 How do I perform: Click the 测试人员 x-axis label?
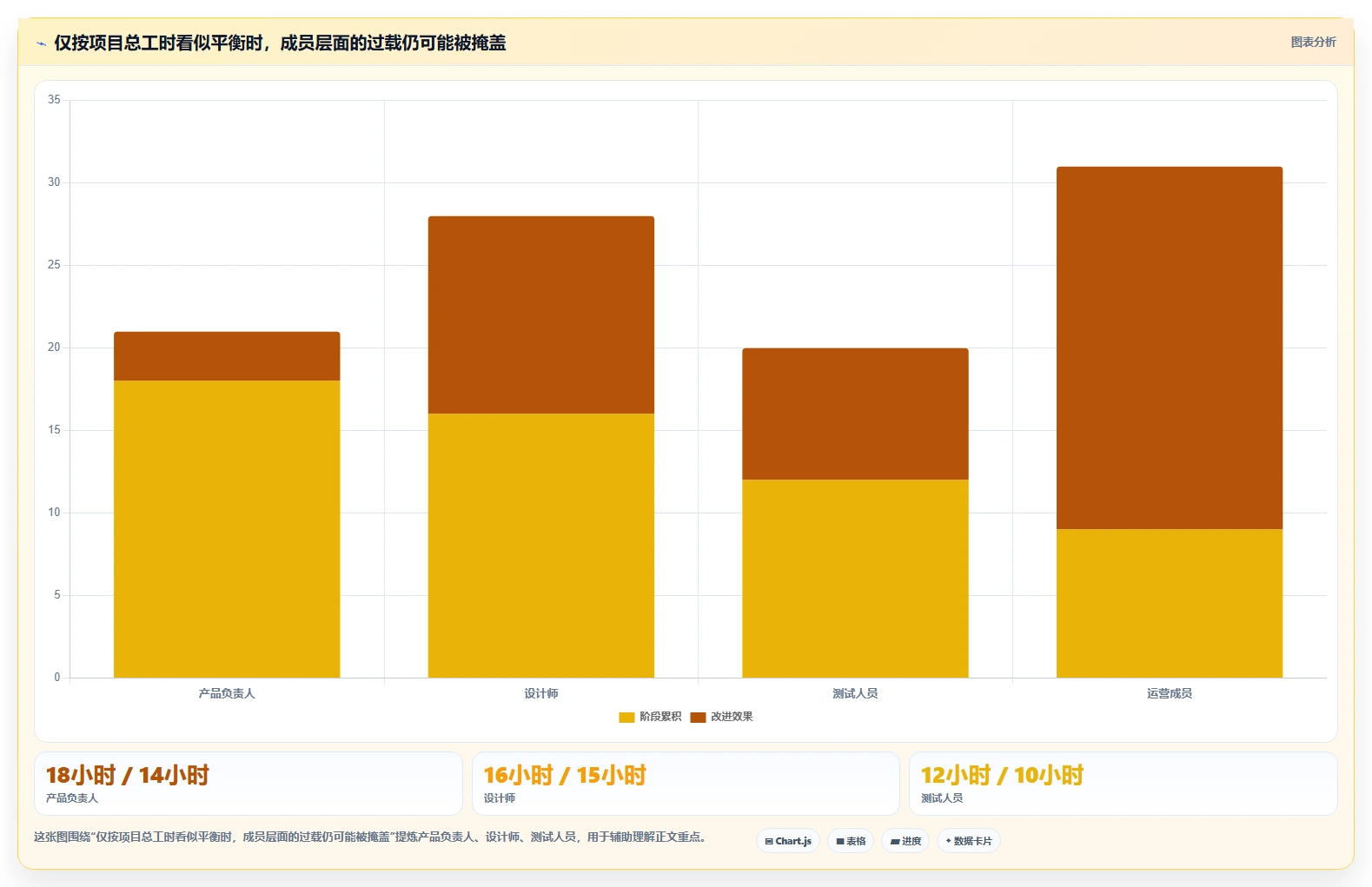click(x=855, y=693)
